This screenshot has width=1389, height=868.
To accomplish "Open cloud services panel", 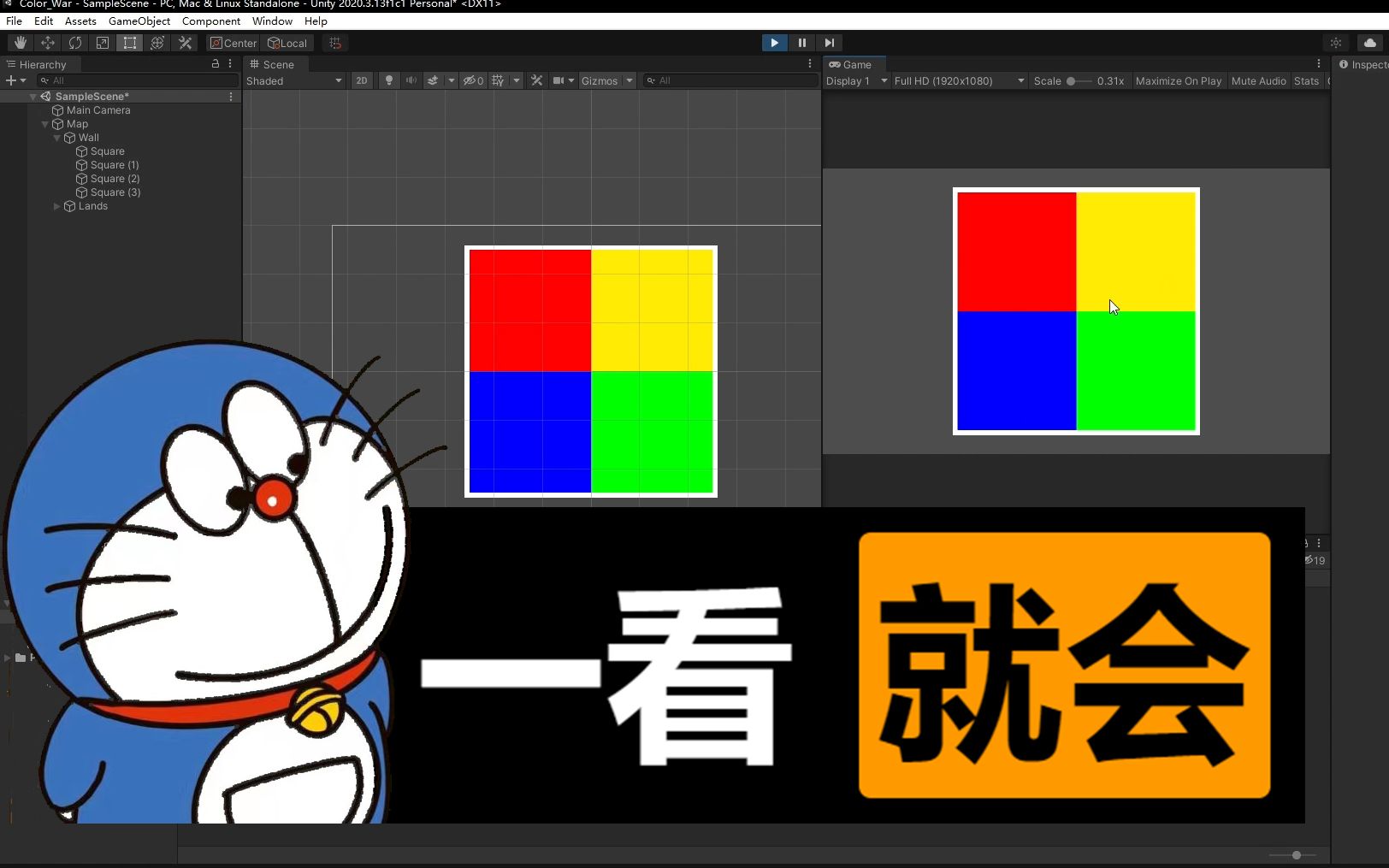I will click(x=1370, y=43).
